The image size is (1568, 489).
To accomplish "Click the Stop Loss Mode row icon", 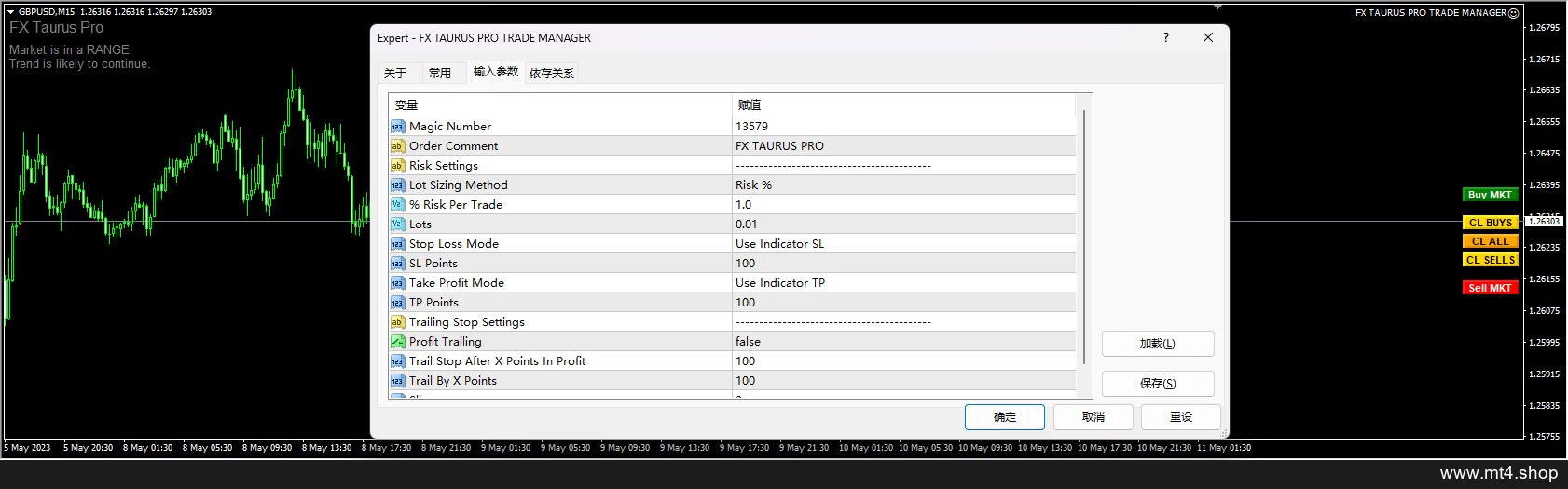I will [397, 244].
